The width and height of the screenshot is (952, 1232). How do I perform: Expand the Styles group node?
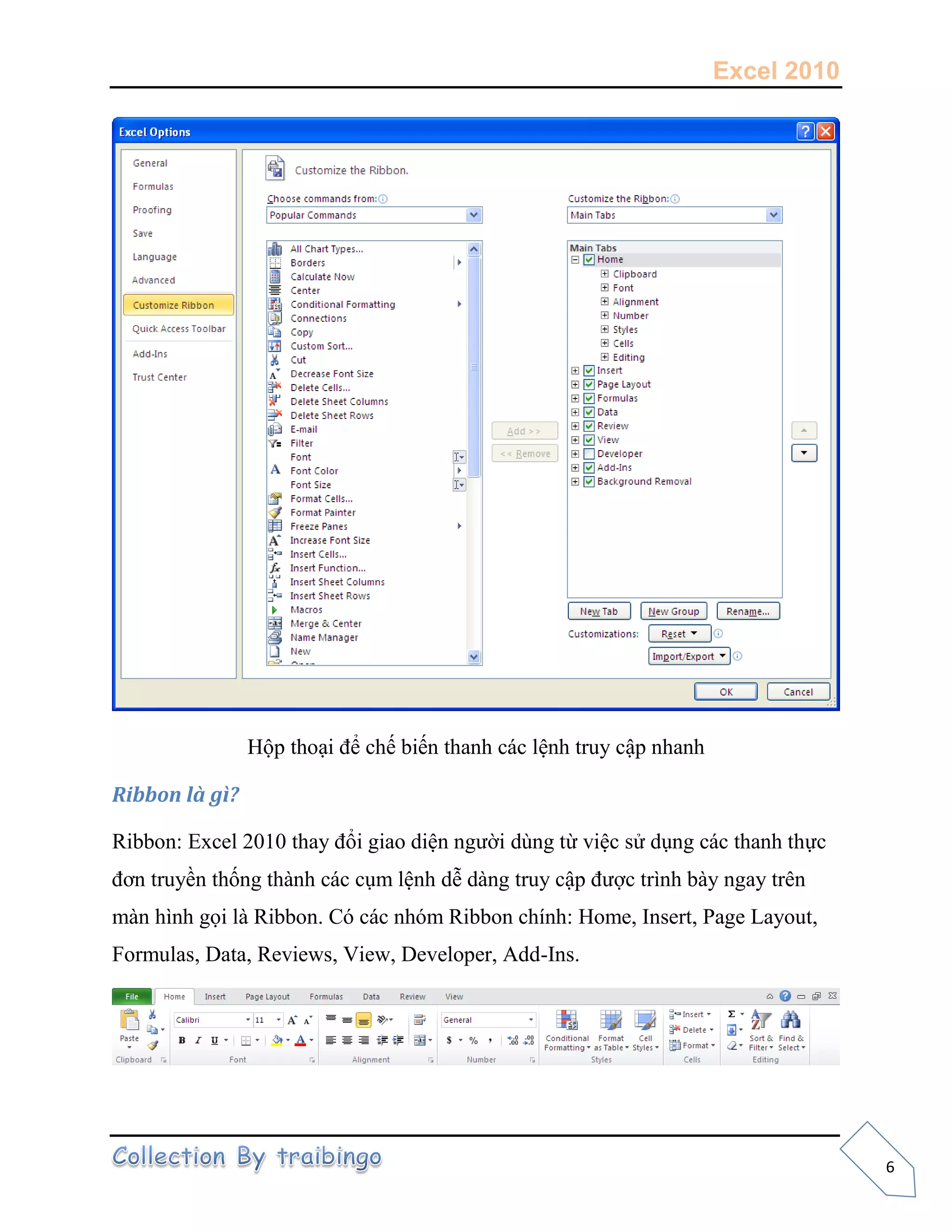[x=605, y=329]
